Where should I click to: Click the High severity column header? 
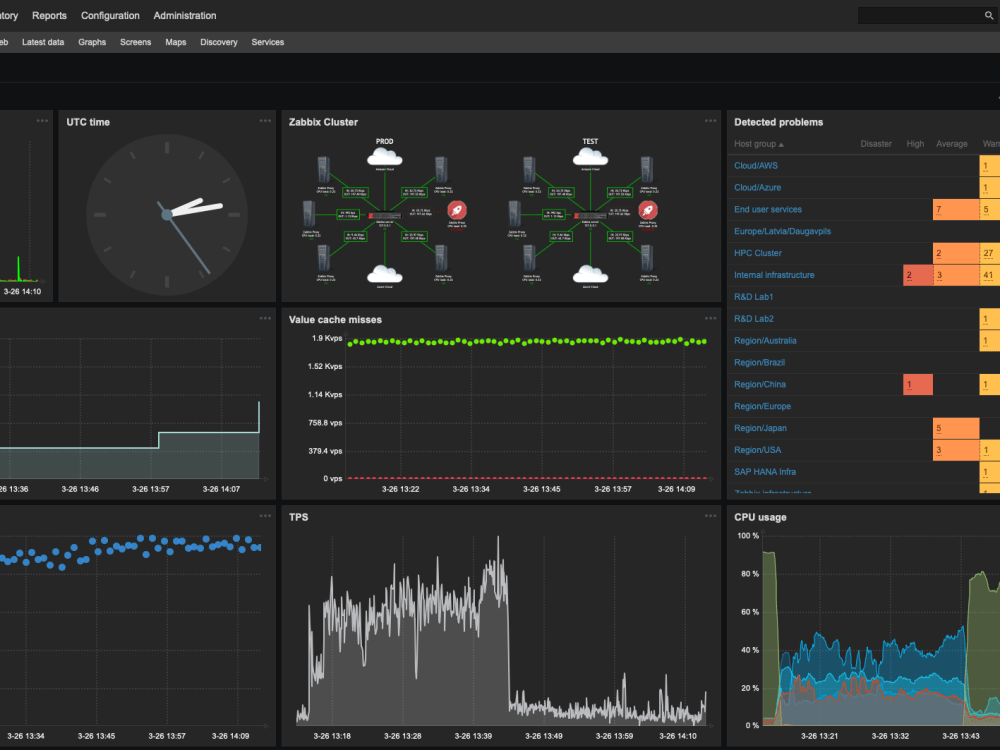point(915,143)
